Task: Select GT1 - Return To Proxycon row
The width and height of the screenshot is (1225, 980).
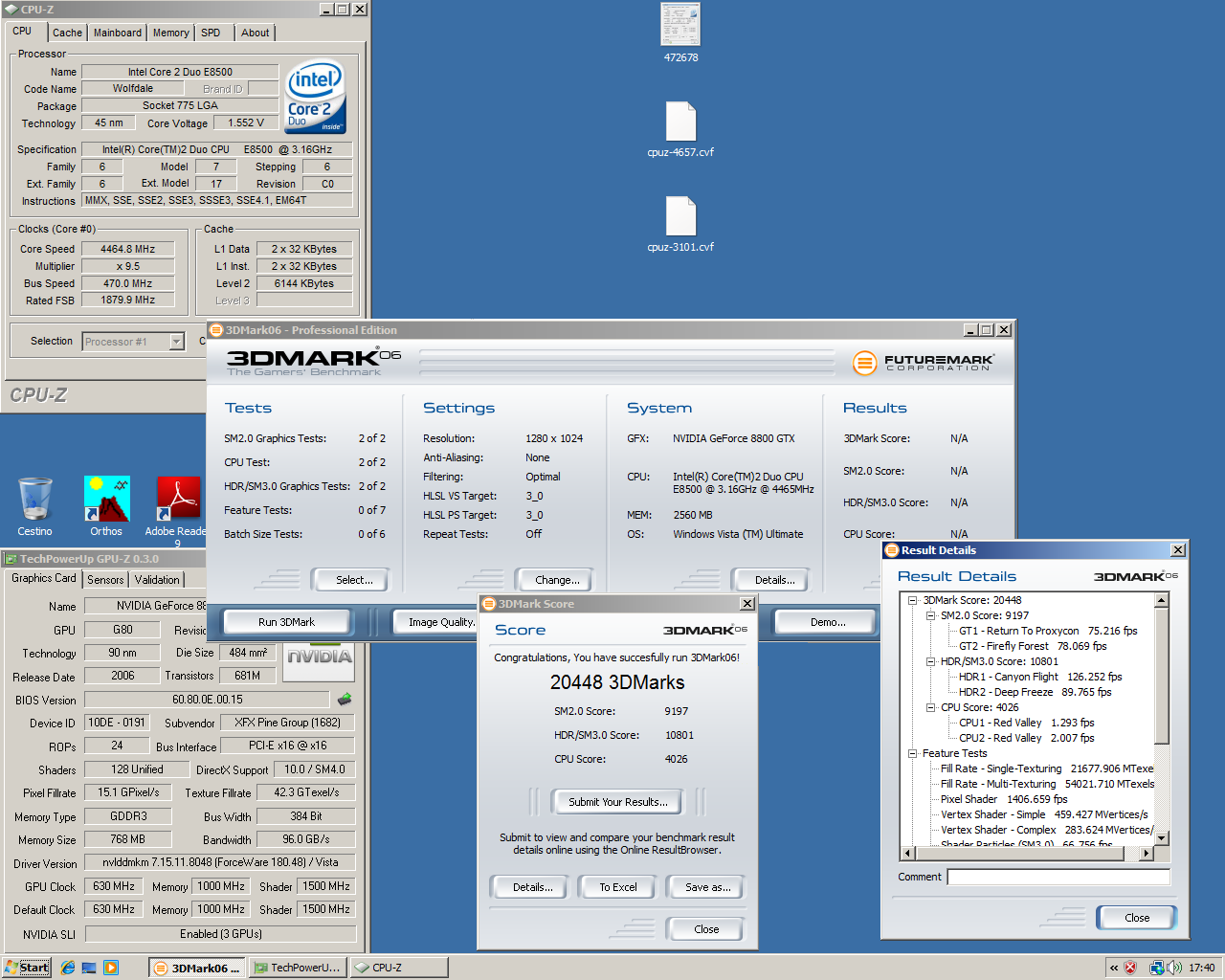Action: [x=1048, y=631]
